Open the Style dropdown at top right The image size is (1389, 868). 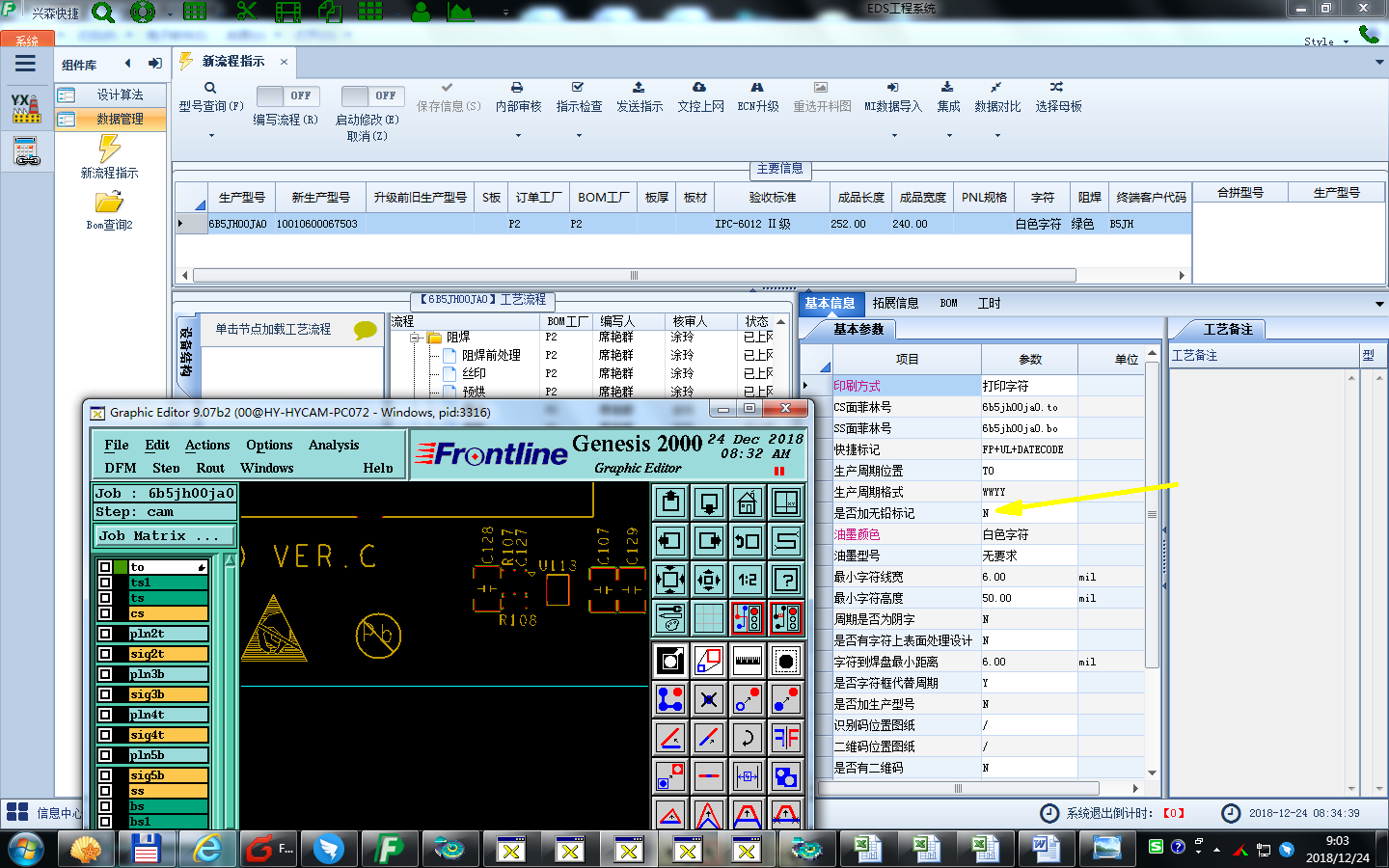1326,41
